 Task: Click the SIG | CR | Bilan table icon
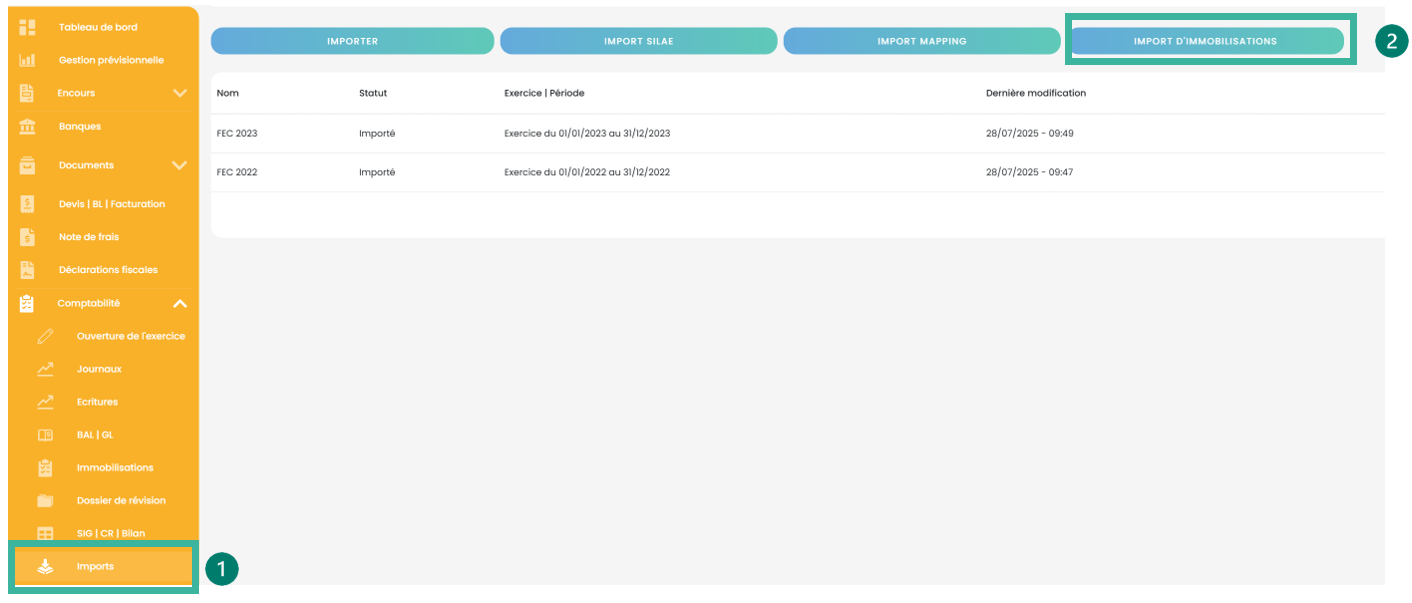tap(45, 534)
